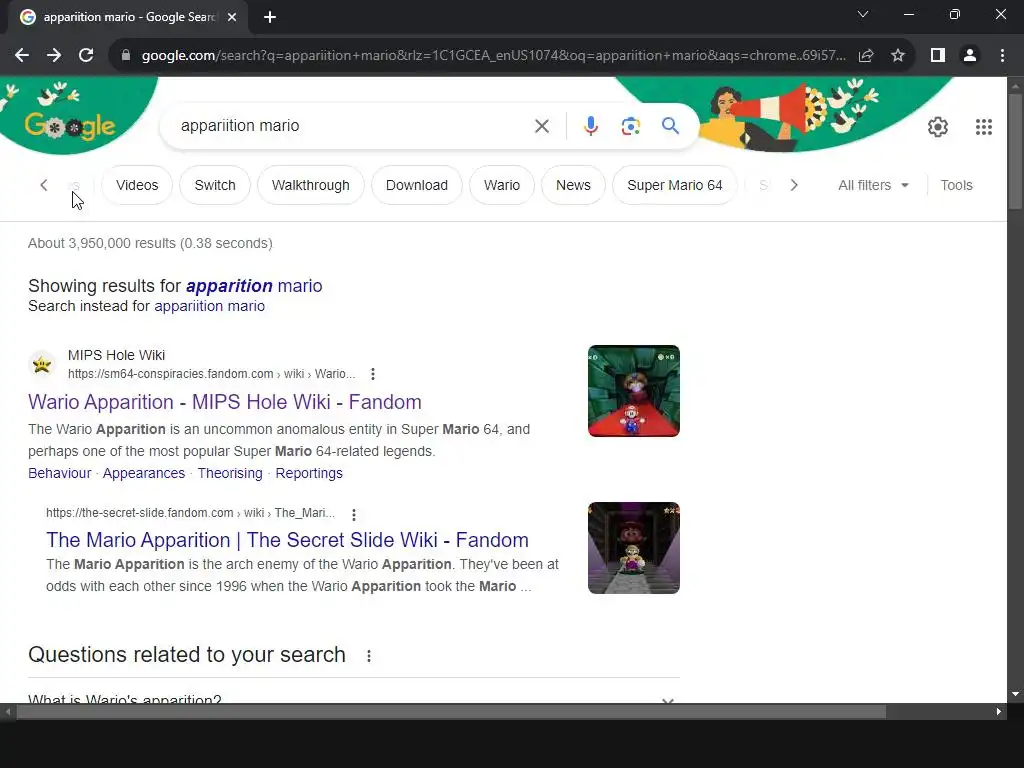Open Google apps grid

click(x=984, y=127)
